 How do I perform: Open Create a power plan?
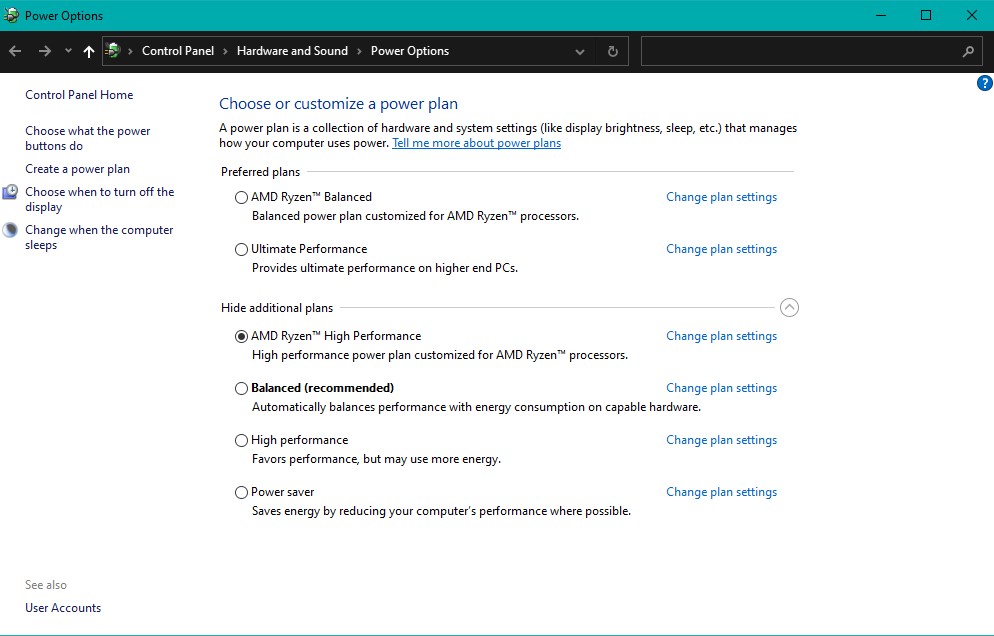pyautogui.click(x=77, y=169)
